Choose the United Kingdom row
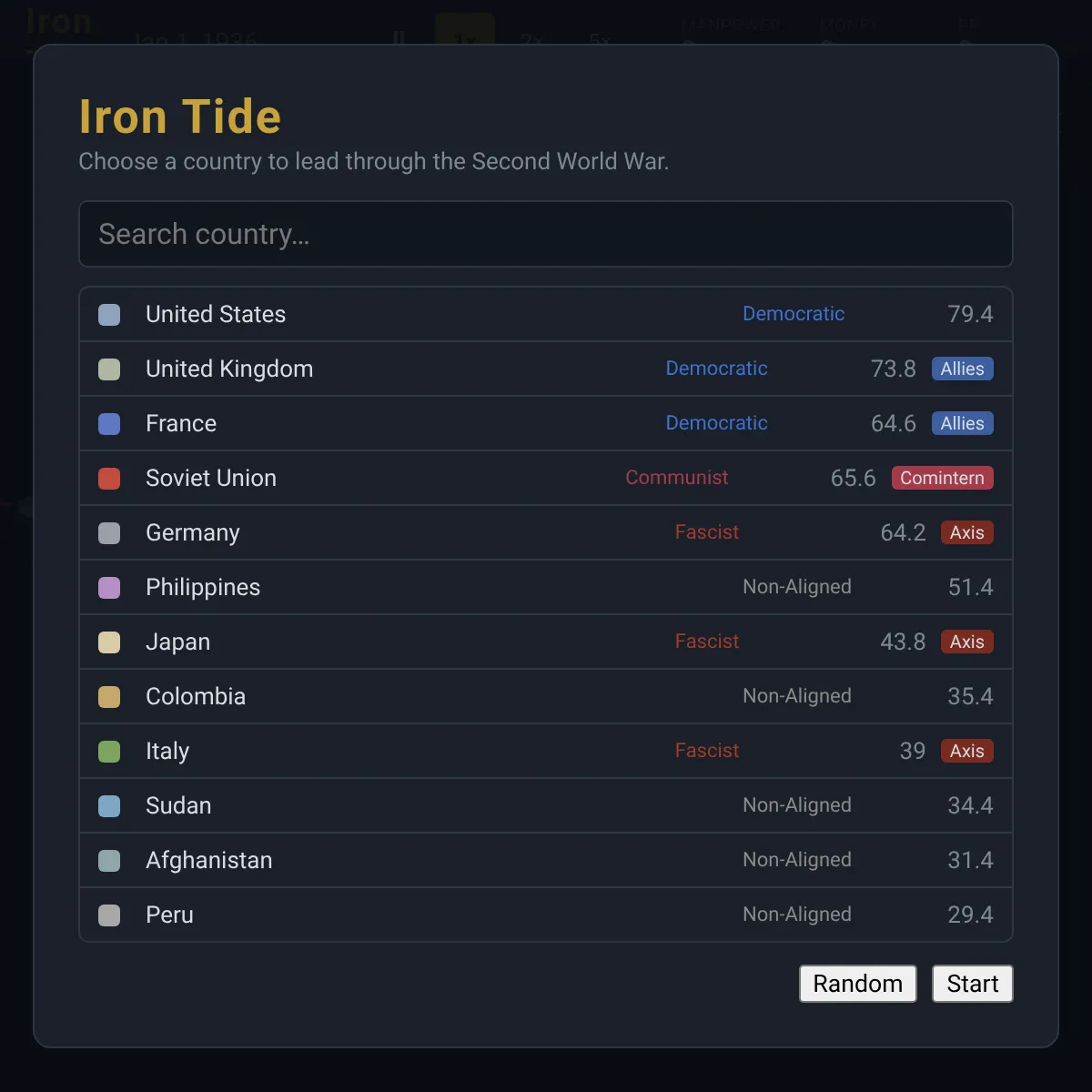This screenshot has width=1092, height=1092. (x=546, y=369)
